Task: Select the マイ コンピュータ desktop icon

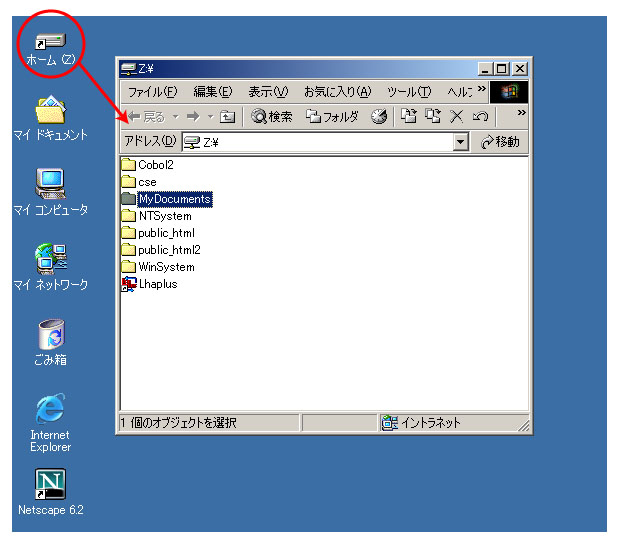Action: [x=51, y=192]
